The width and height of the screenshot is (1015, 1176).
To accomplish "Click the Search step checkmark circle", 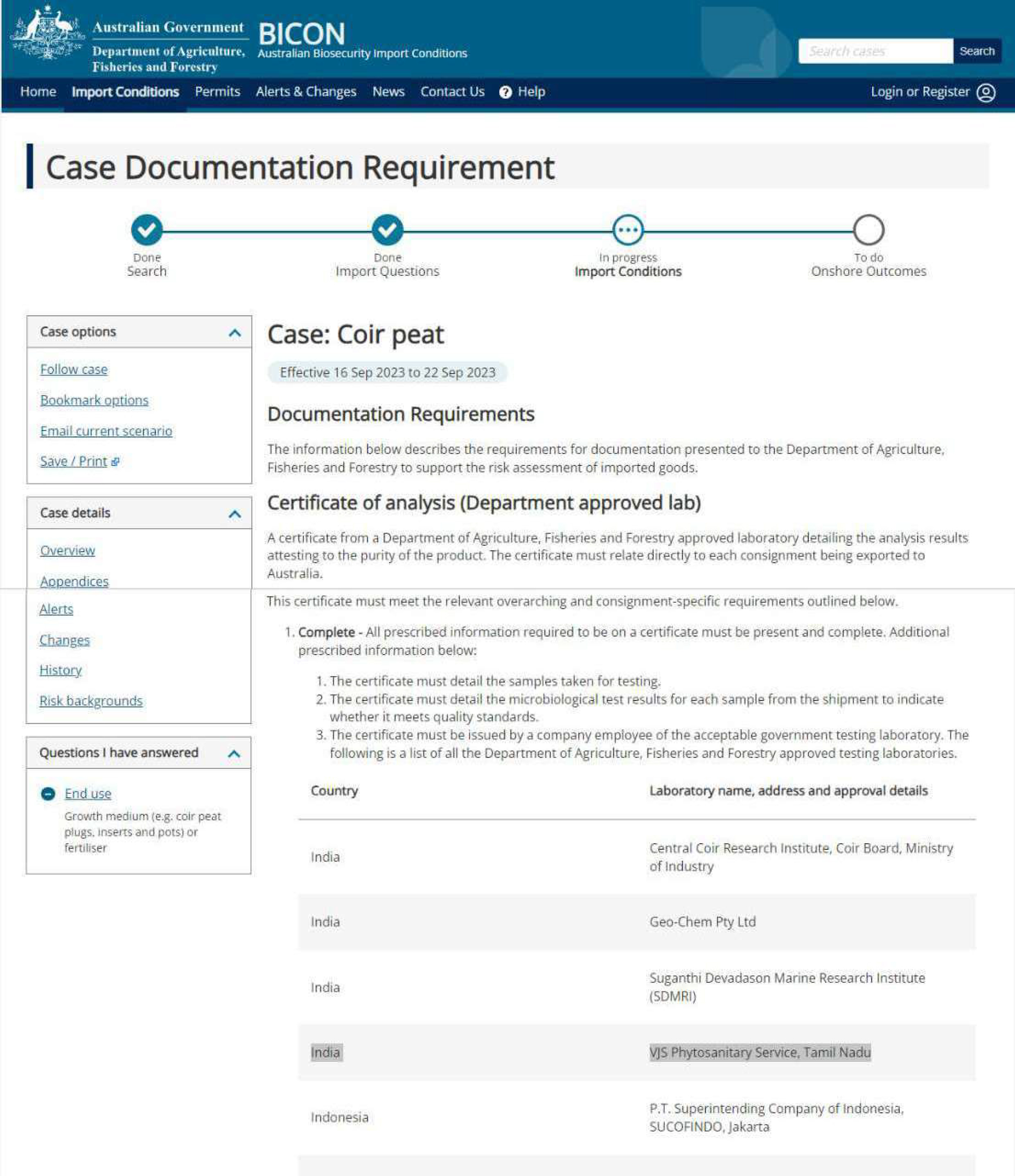I will click(147, 230).
